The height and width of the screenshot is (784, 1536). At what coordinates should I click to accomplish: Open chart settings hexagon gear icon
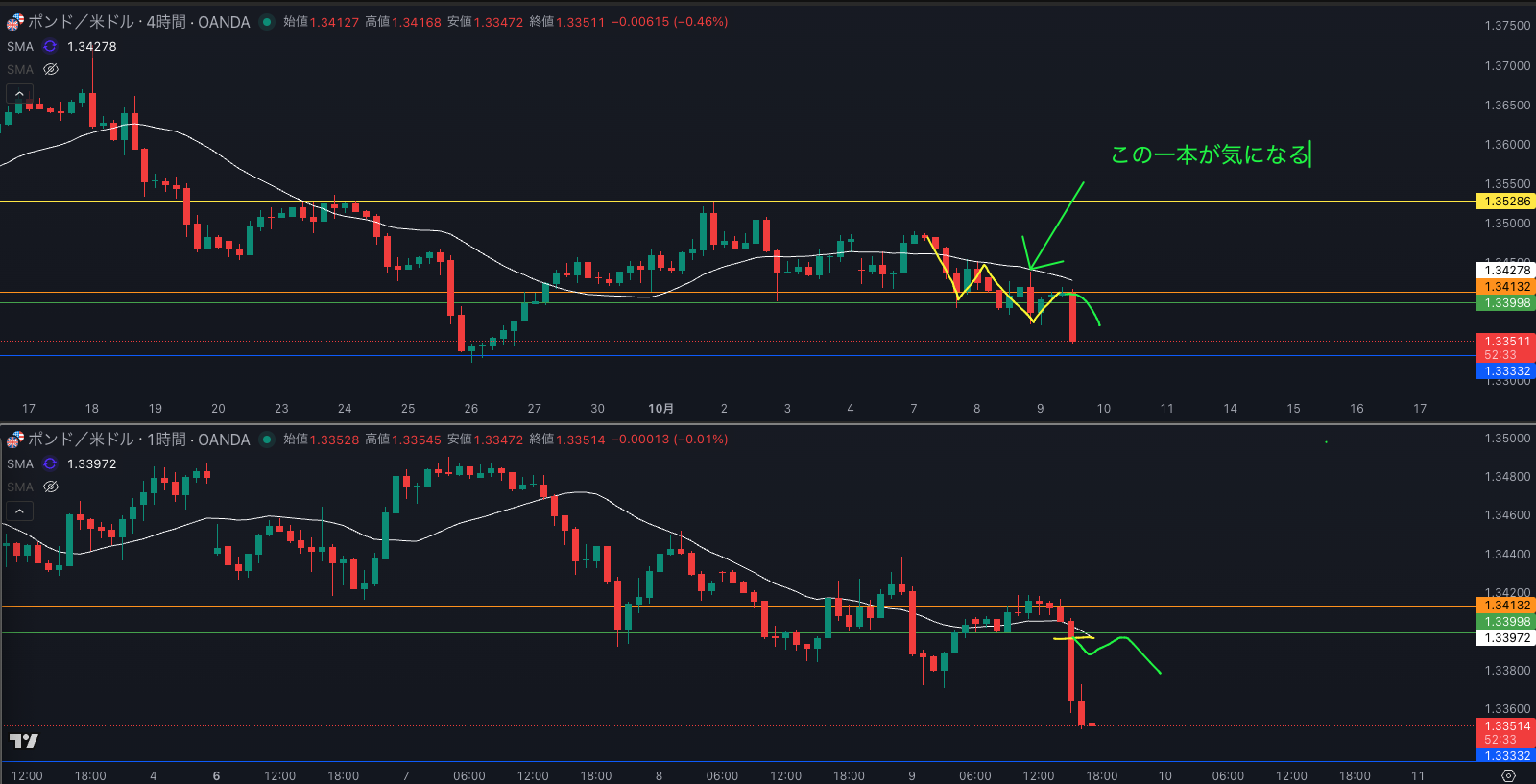[x=1508, y=775]
